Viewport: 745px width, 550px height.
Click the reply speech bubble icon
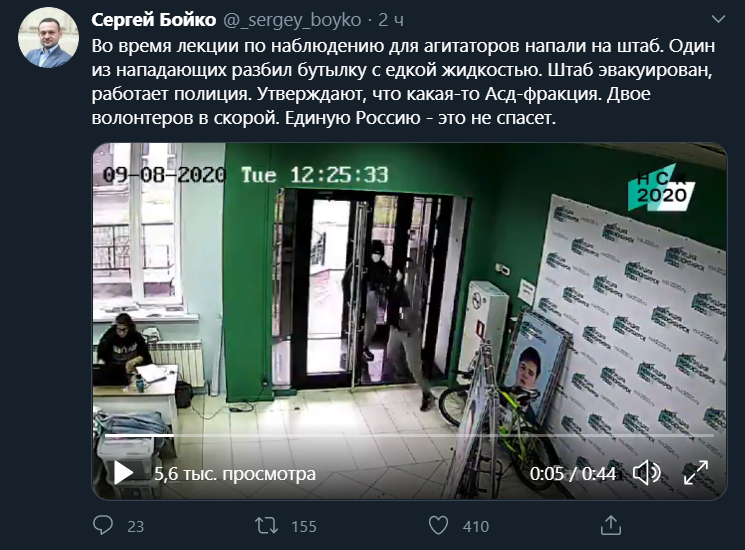103,525
